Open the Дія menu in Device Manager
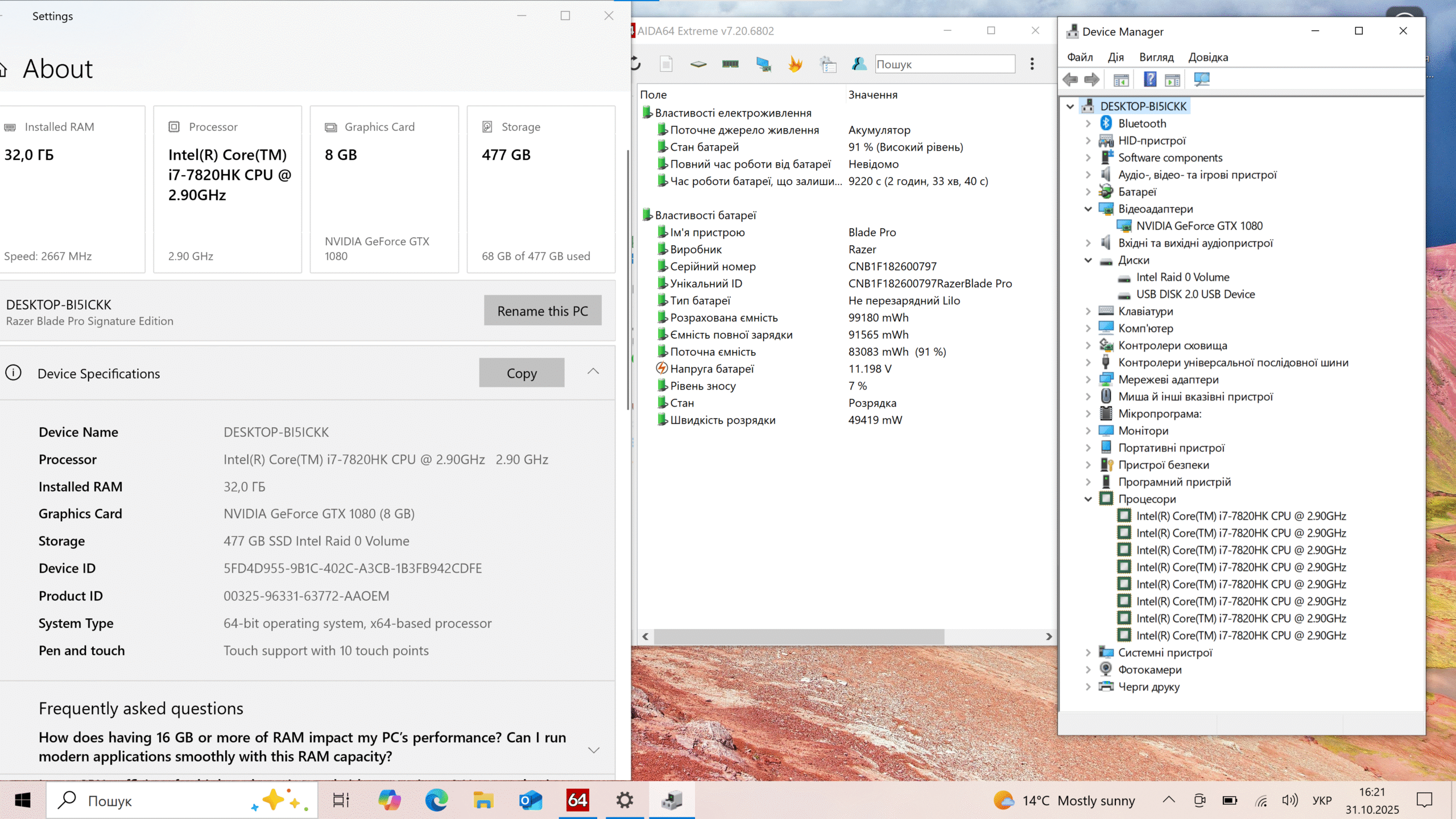Viewport: 1456px width, 819px height. (x=1115, y=57)
